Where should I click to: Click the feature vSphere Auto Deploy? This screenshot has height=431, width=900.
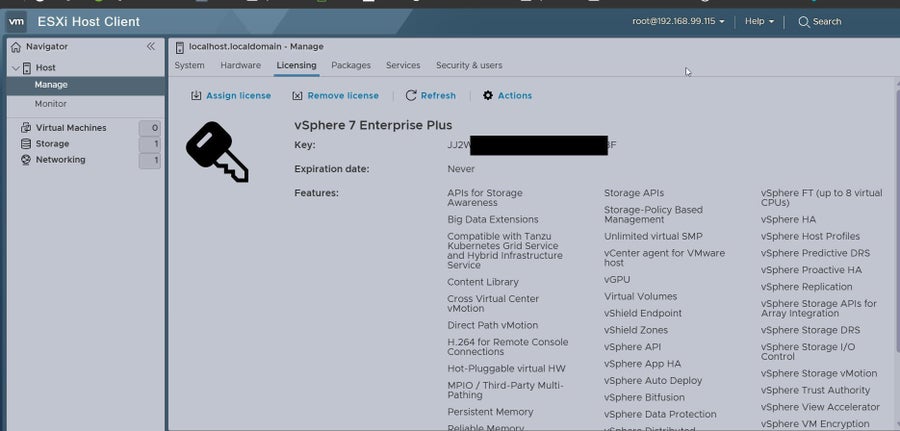[x=653, y=380]
